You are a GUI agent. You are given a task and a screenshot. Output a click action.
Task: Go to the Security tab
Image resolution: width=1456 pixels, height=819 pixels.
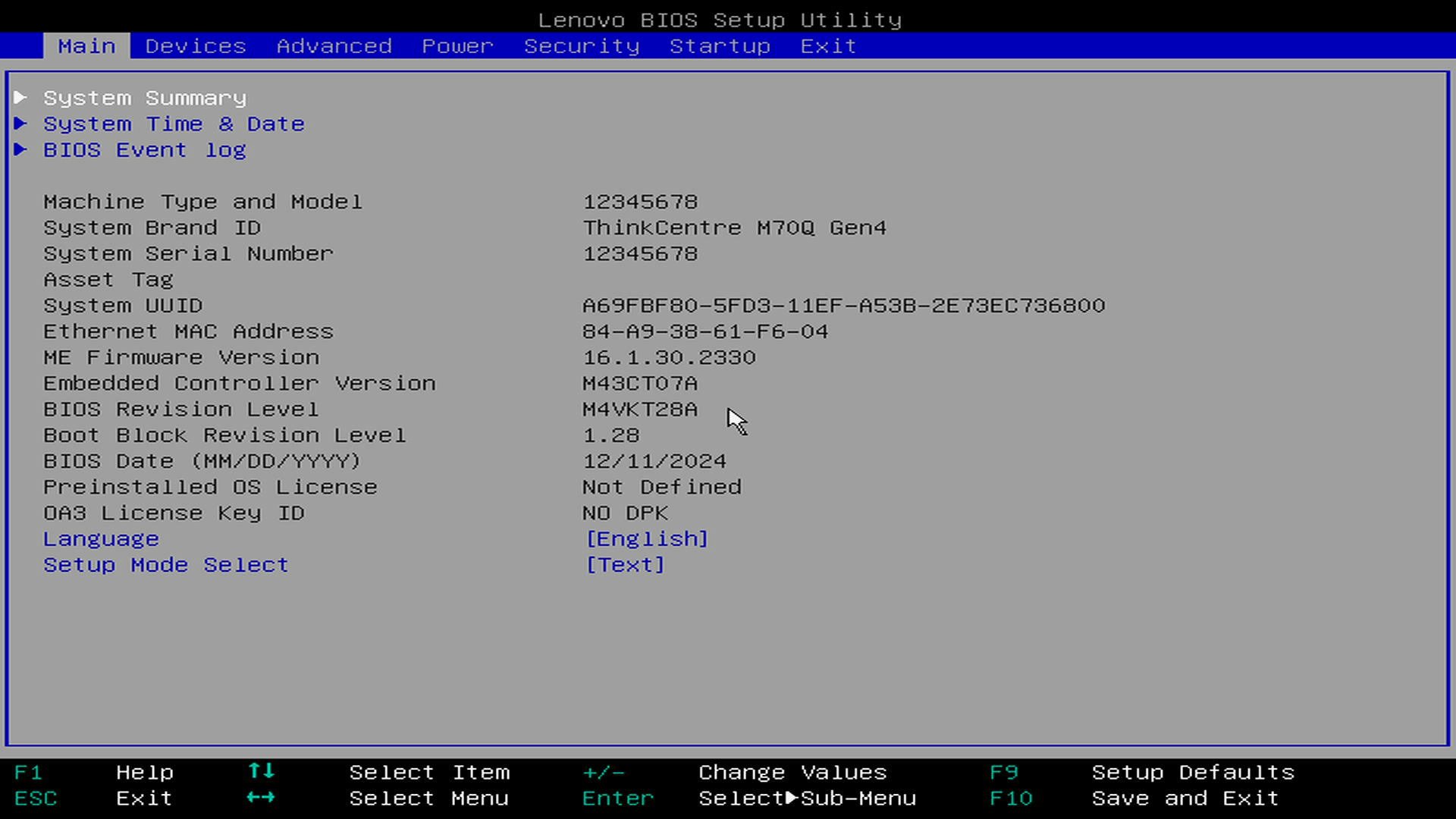tap(582, 46)
